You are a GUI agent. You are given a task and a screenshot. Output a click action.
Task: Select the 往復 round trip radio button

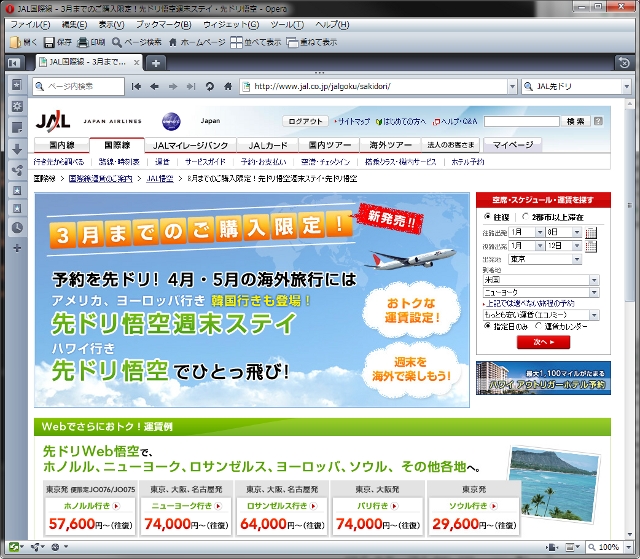click(487, 217)
